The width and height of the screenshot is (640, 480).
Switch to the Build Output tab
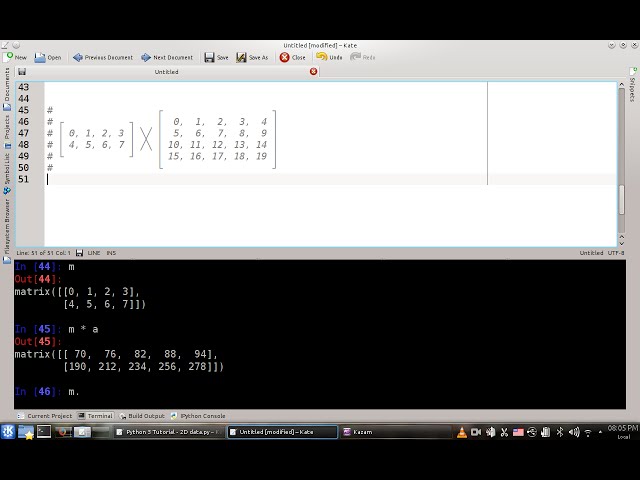(142, 416)
